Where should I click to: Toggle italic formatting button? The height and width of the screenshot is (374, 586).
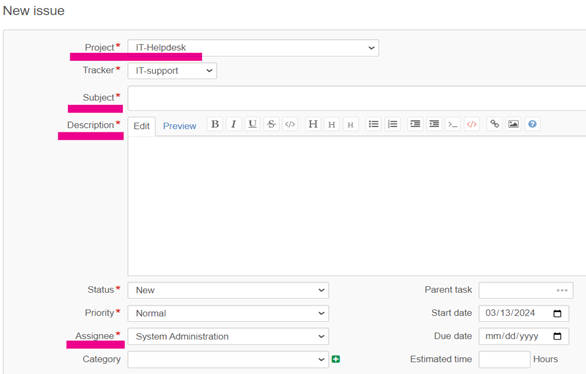(x=234, y=124)
